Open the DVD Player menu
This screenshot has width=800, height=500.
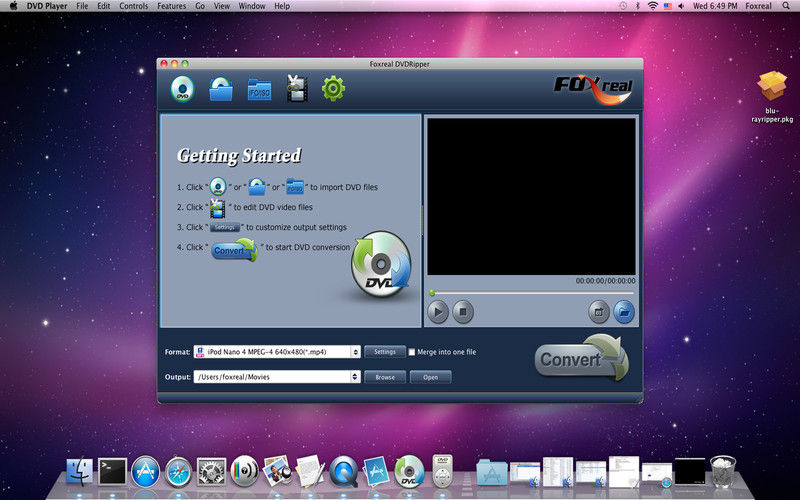(47, 6)
